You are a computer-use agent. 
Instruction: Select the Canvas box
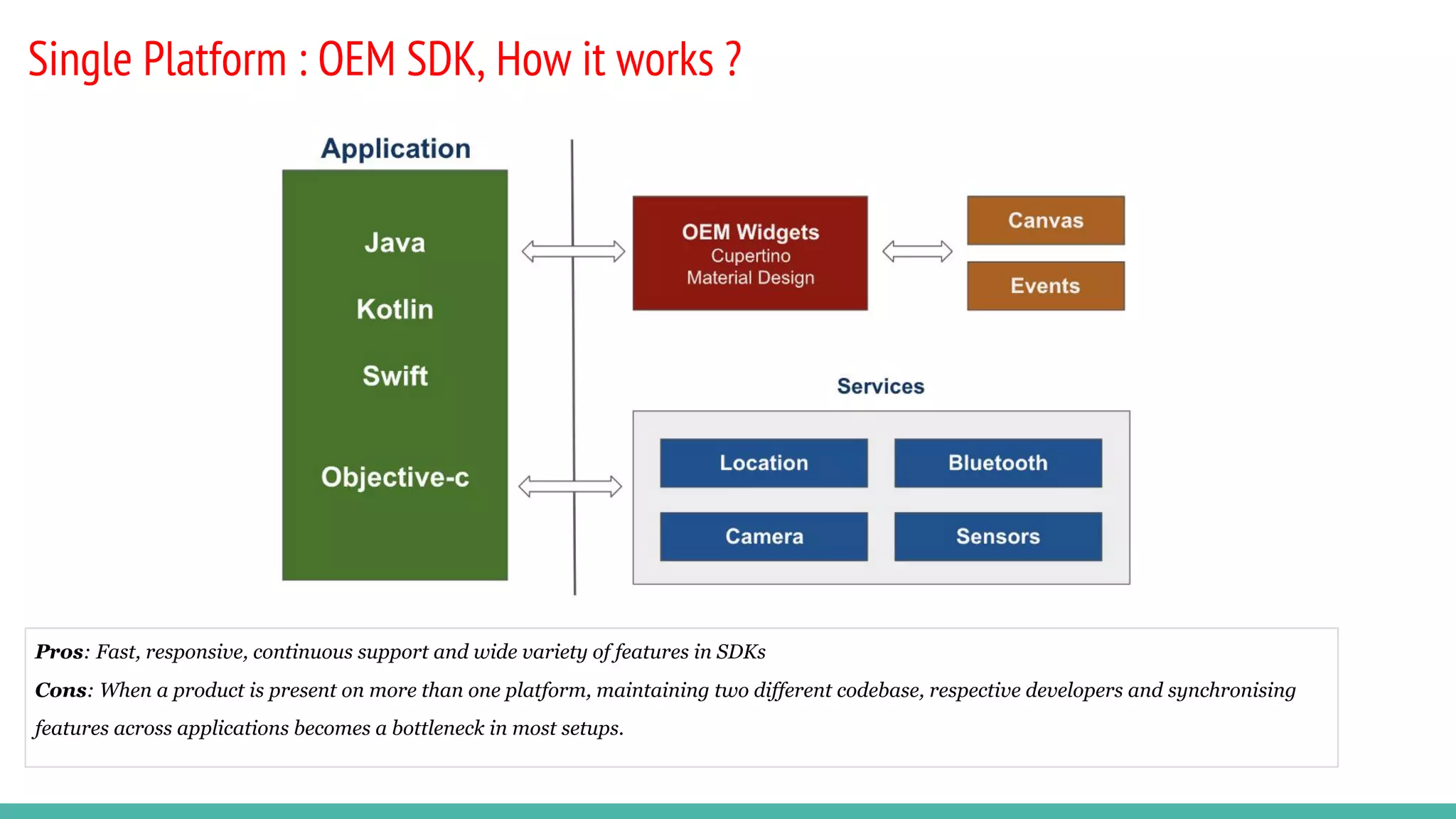[x=1045, y=220]
